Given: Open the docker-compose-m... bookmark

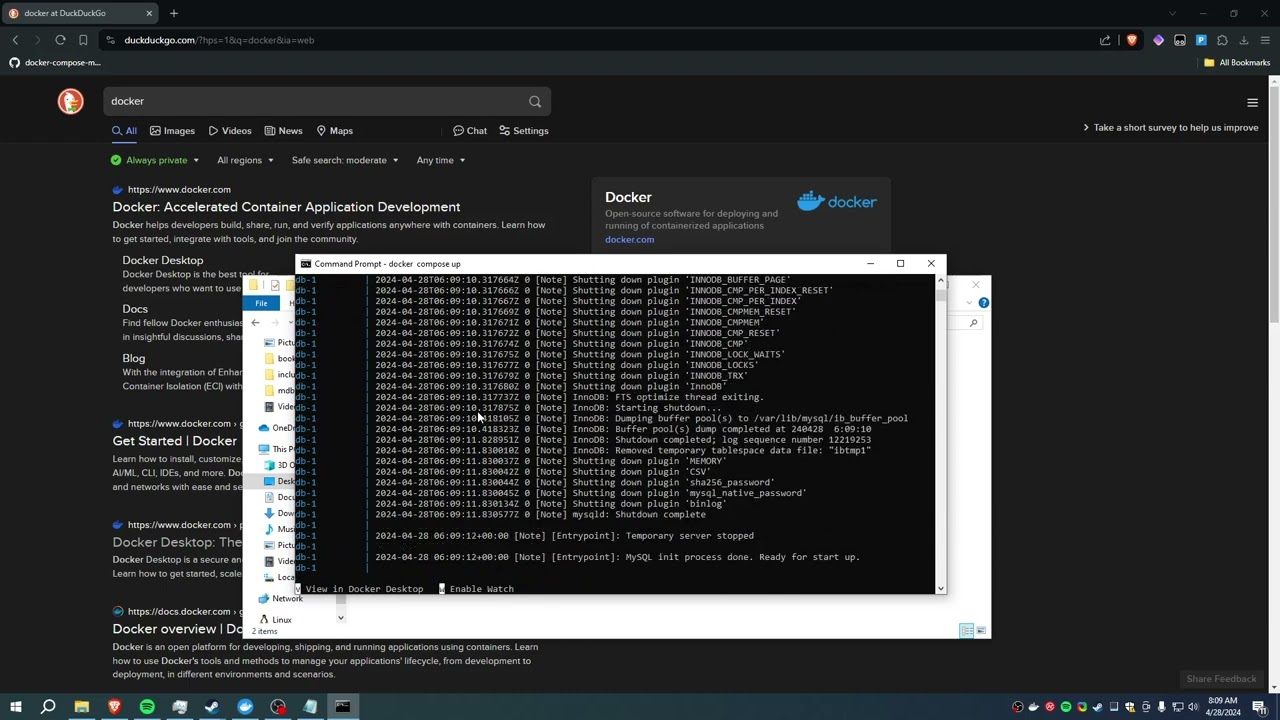Looking at the screenshot, I should [x=55, y=62].
